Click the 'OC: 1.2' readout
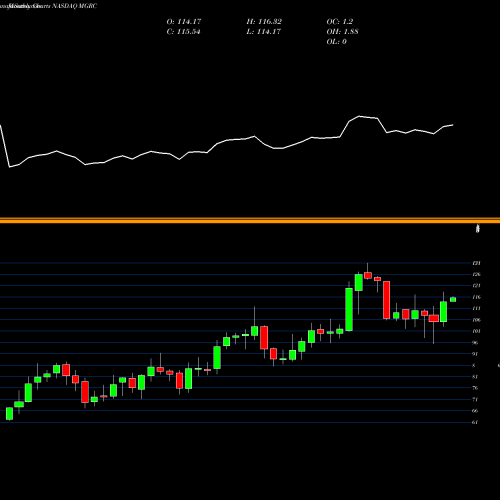This screenshot has height=500, width=500. click(x=340, y=22)
